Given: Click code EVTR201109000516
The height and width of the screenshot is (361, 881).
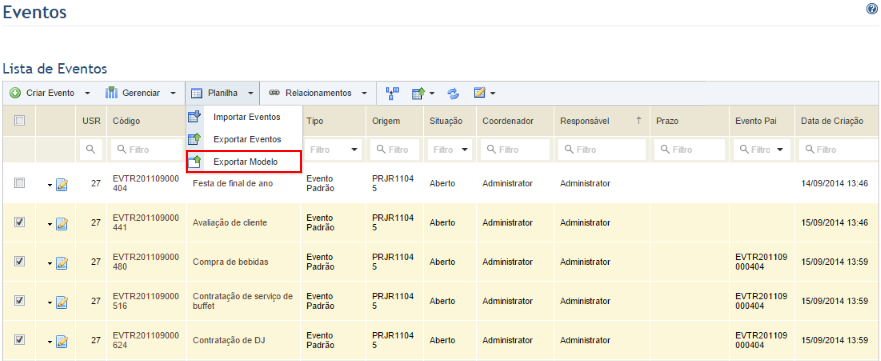Looking at the screenshot, I should [x=146, y=301].
